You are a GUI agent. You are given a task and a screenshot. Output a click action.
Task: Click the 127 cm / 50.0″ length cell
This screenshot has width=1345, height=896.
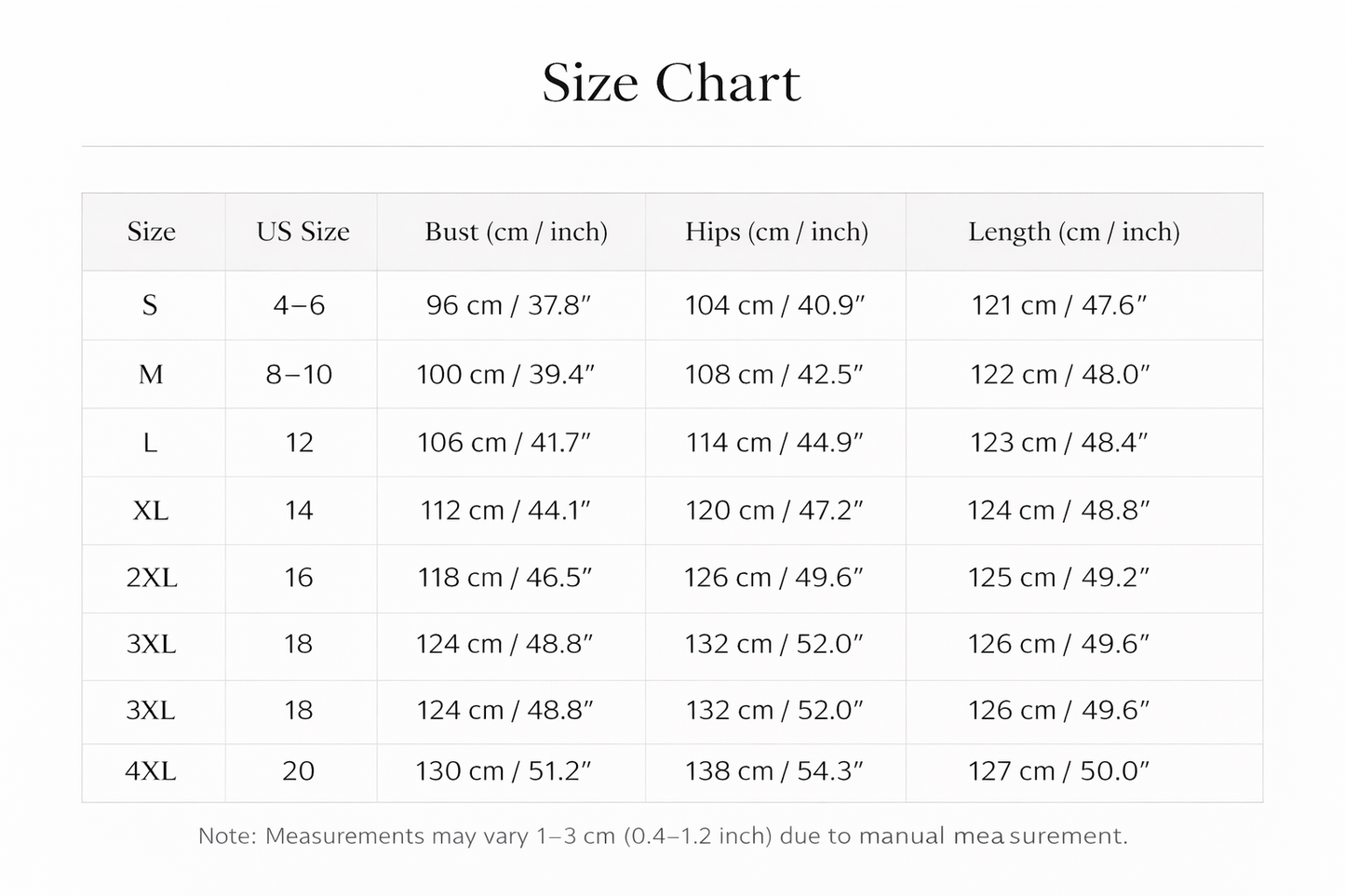pyautogui.click(x=1058, y=771)
